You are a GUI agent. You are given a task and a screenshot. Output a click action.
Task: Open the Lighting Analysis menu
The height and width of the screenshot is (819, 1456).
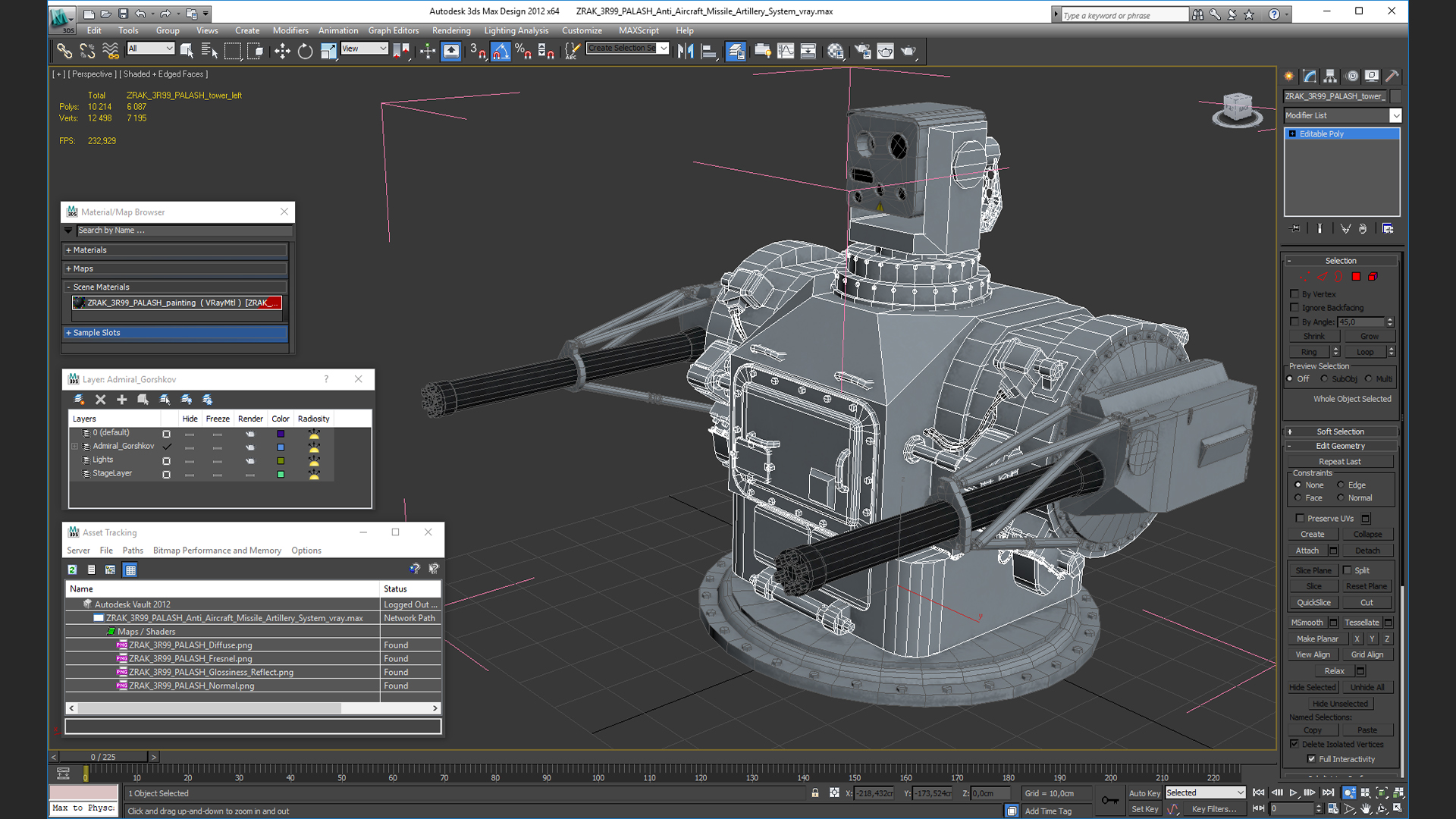pyautogui.click(x=516, y=30)
